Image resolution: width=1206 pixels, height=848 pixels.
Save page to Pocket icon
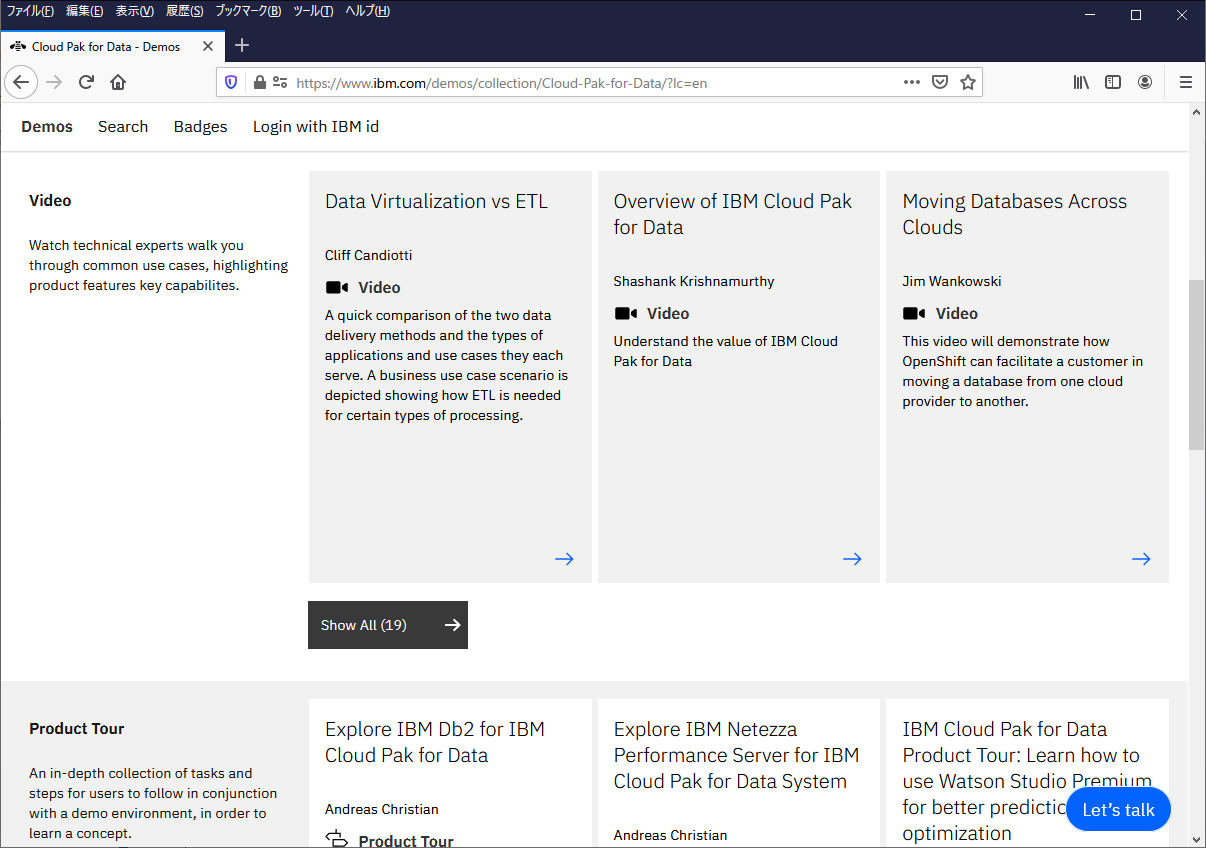[x=940, y=82]
